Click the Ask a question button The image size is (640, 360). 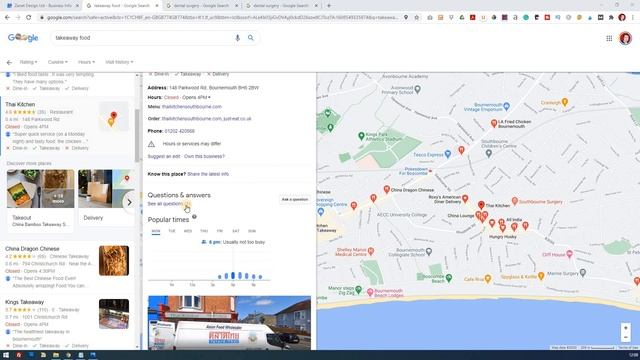[x=295, y=200]
